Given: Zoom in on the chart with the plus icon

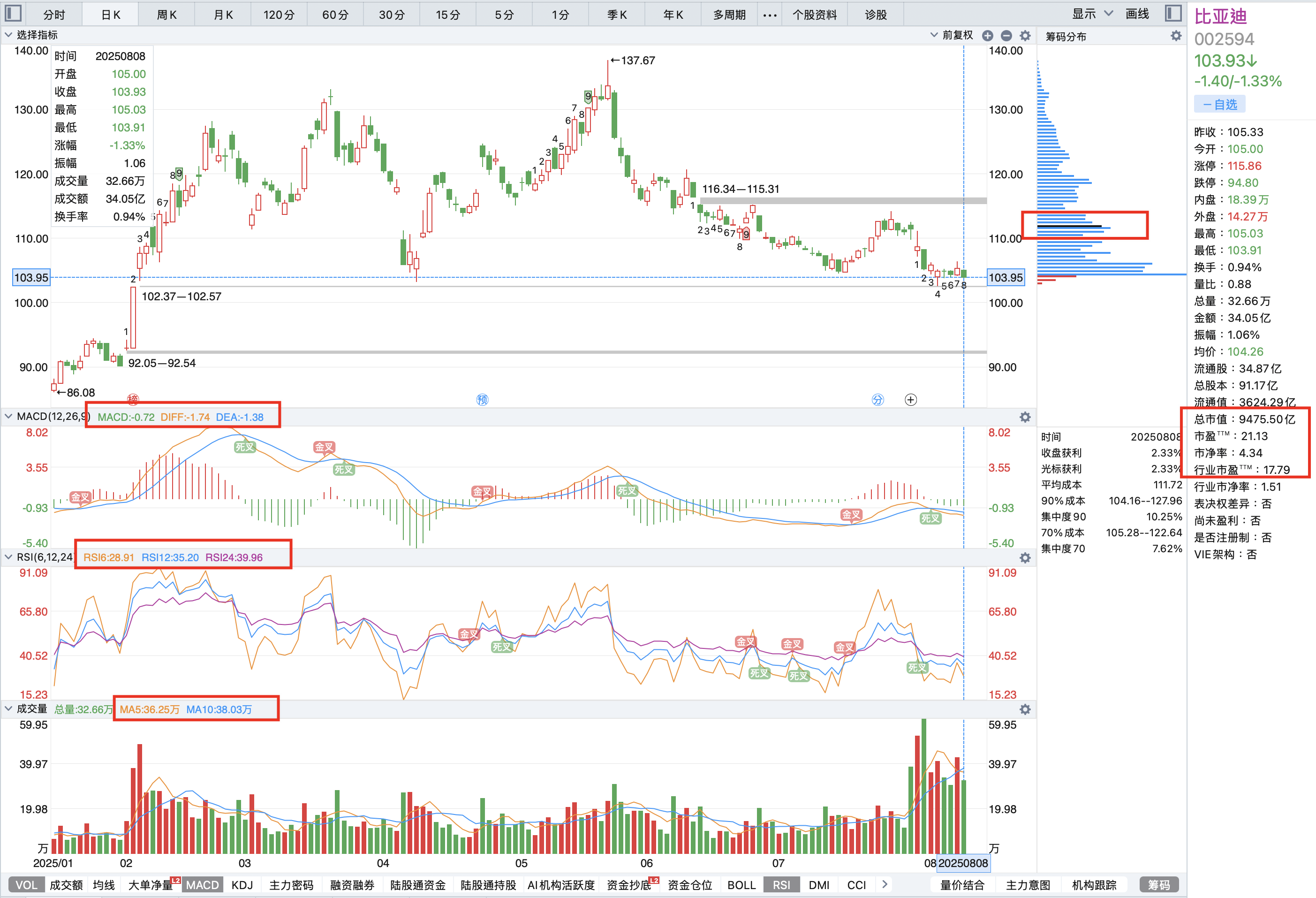Looking at the screenshot, I should click(x=988, y=35).
